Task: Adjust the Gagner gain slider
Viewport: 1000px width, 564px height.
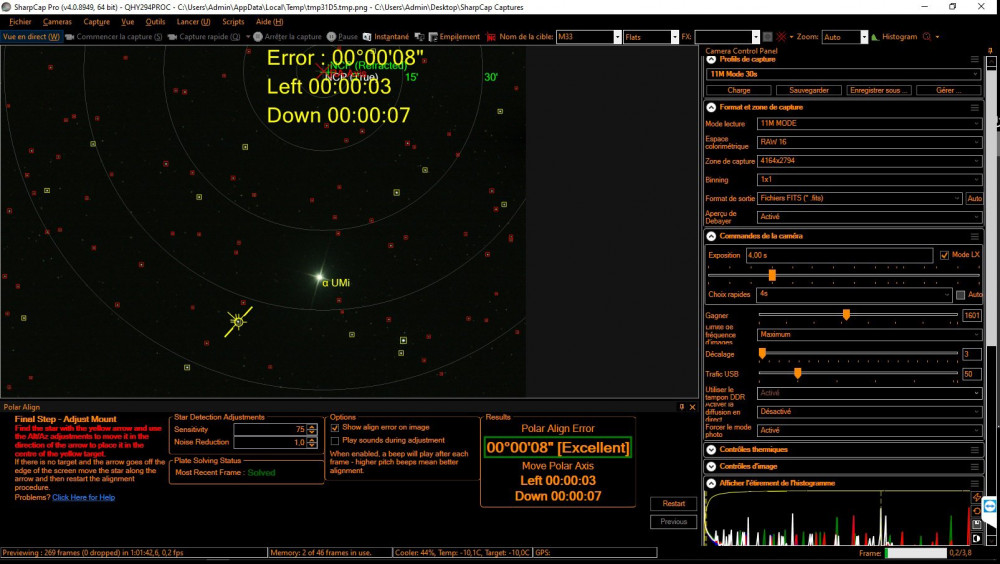Action: [846, 315]
